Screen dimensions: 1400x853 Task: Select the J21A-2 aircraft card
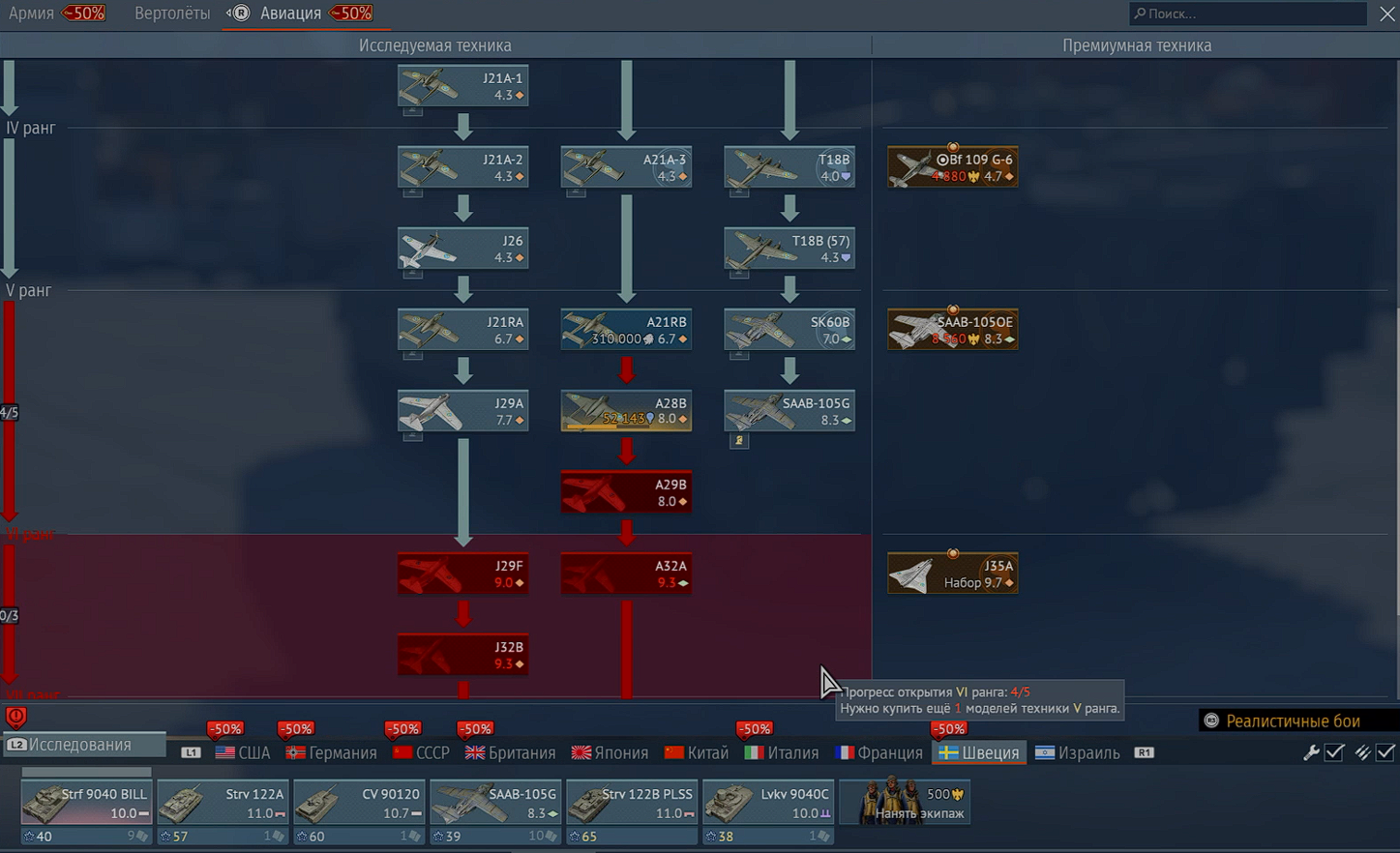(x=462, y=167)
